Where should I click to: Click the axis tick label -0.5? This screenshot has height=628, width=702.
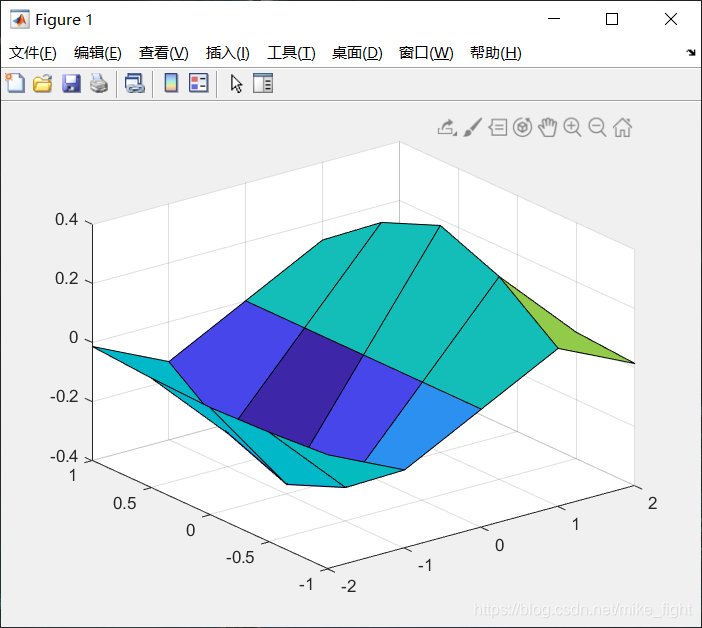pyautogui.click(x=240, y=557)
